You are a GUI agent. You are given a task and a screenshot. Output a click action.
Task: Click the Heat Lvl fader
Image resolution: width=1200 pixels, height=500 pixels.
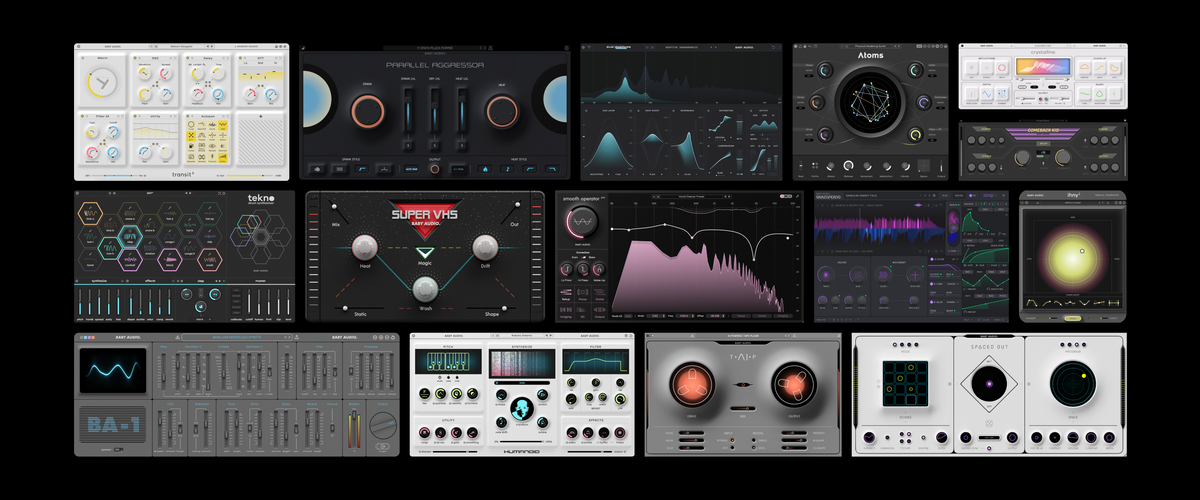pos(462,110)
